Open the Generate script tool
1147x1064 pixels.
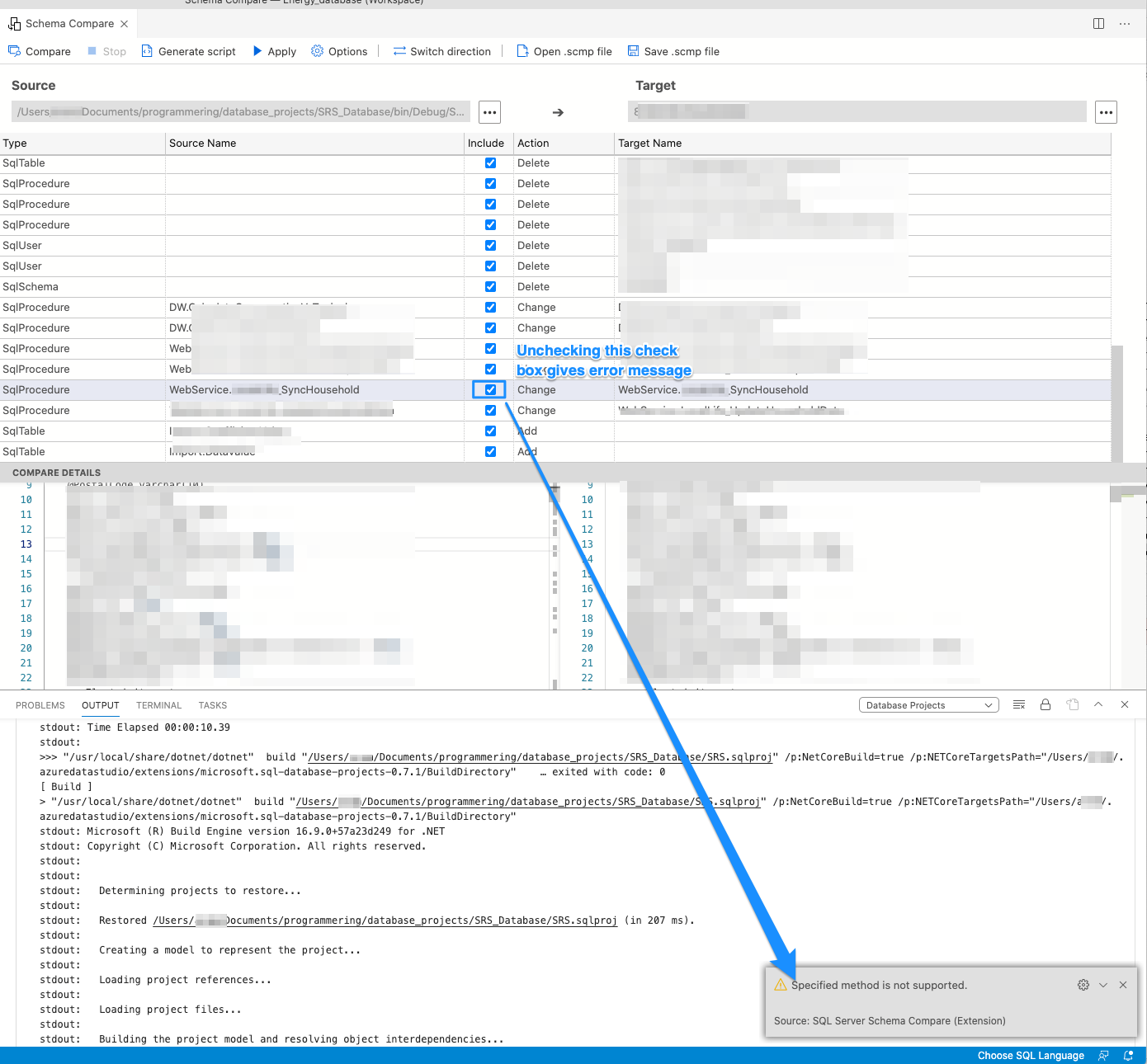pos(188,51)
